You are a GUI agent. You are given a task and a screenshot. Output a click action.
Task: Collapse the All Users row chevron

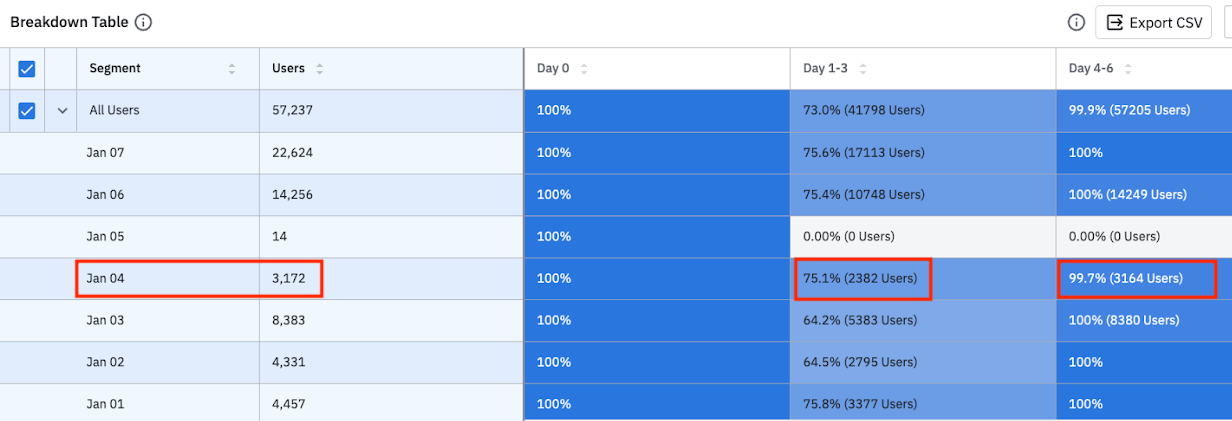tap(62, 111)
